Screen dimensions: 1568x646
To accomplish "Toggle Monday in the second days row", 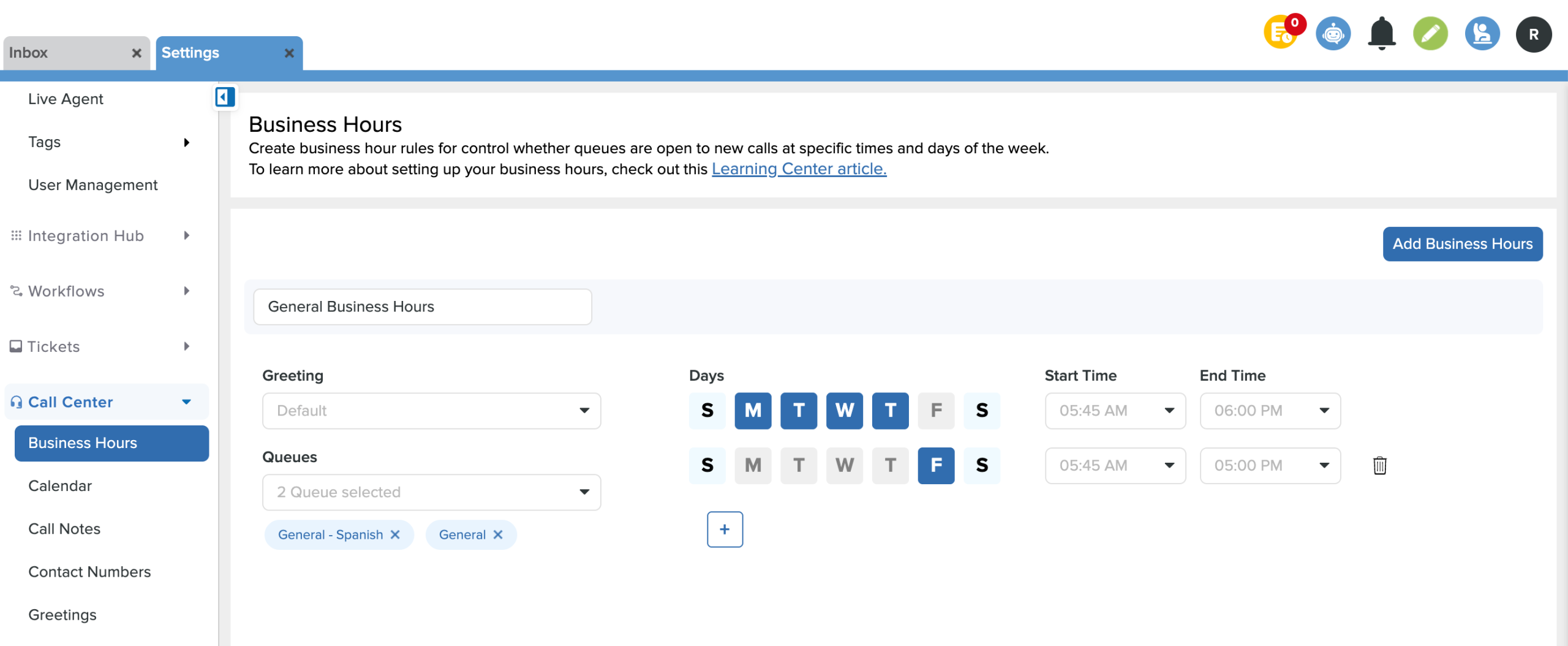I will click(753, 466).
